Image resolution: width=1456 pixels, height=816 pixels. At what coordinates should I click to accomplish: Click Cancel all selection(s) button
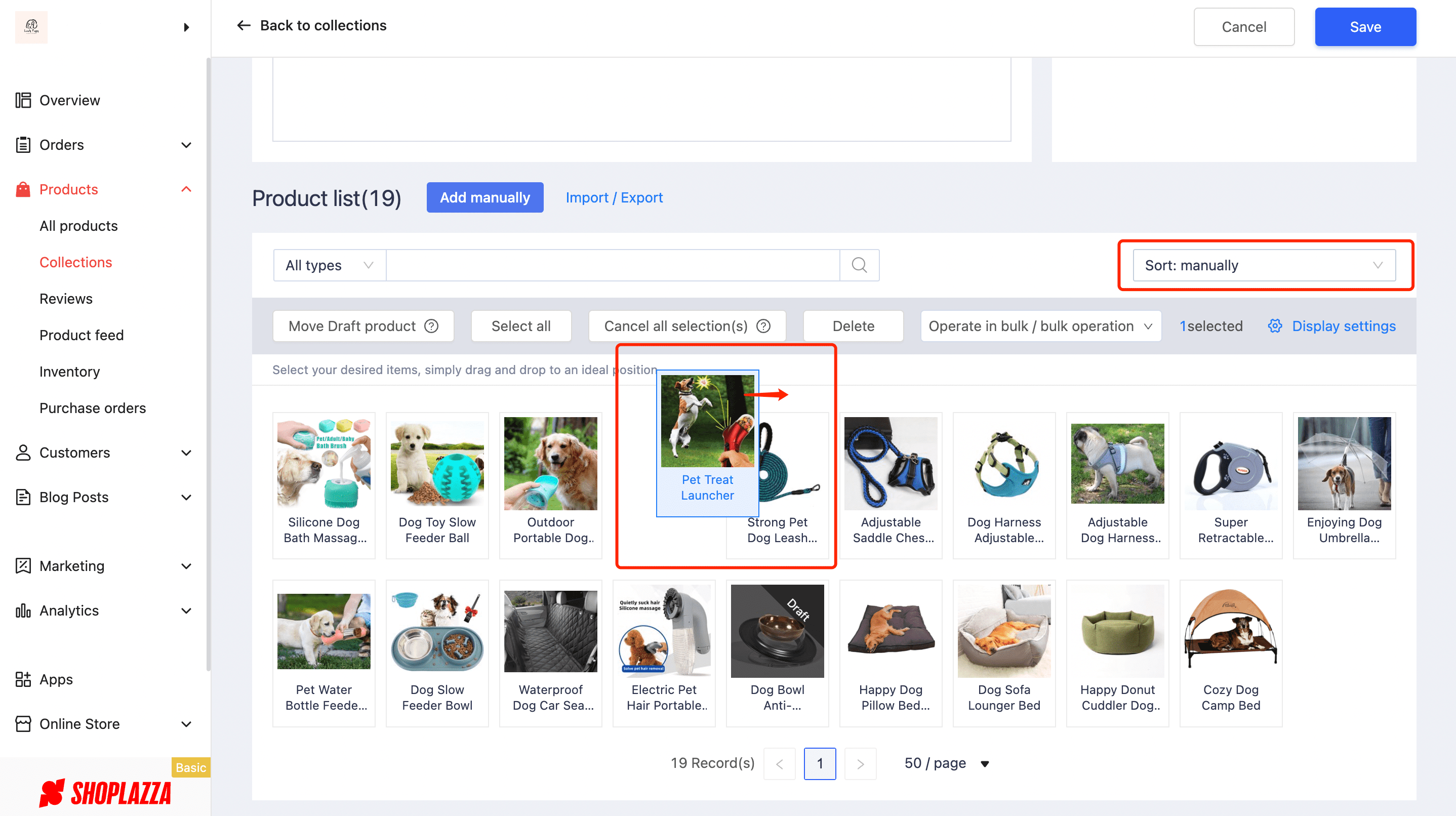pos(686,326)
